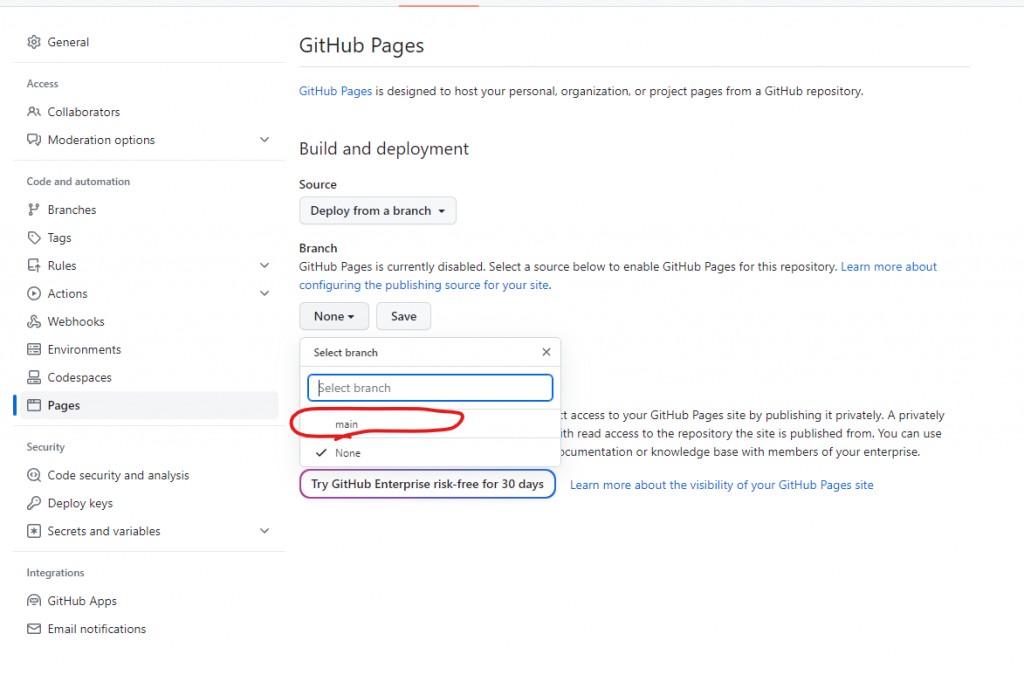
Task: Expand Secrets and variables chevron
Action: pyautogui.click(x=264, y=531)
